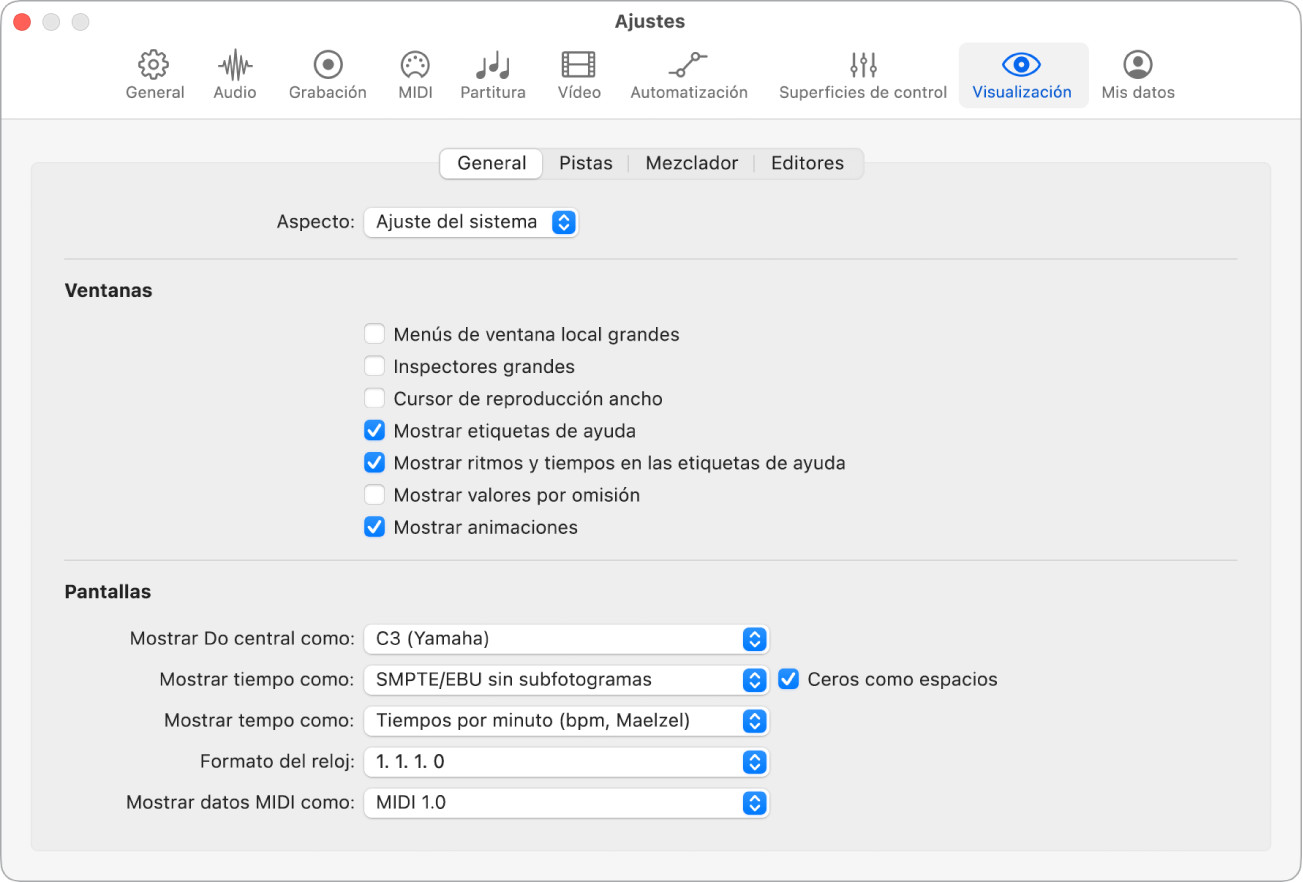Screen dimensions: 1303x883
Task: Open the Aspecto pop-up menu
Action: [471, 222]
